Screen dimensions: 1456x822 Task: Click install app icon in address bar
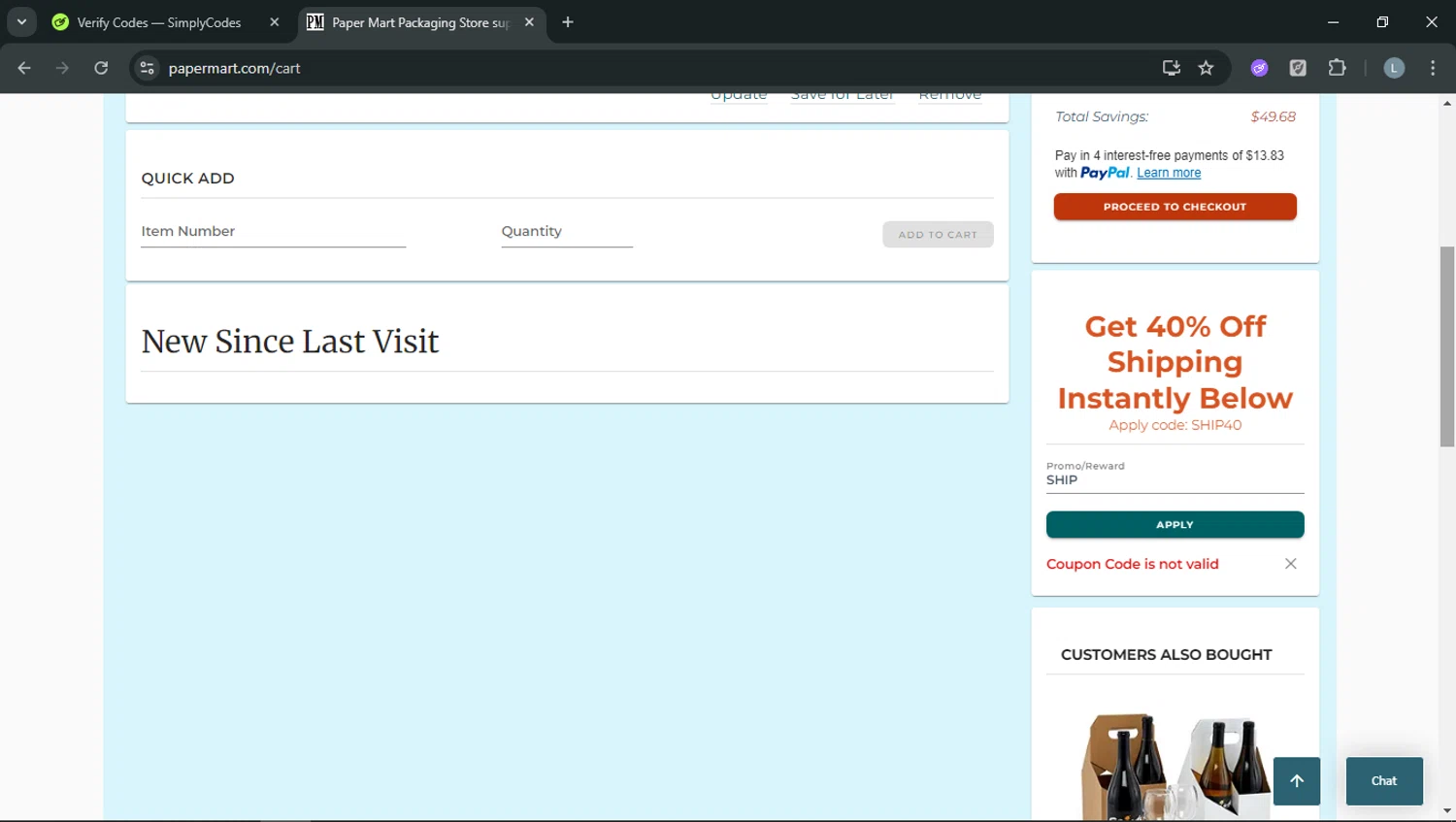tap(1172, 68)
